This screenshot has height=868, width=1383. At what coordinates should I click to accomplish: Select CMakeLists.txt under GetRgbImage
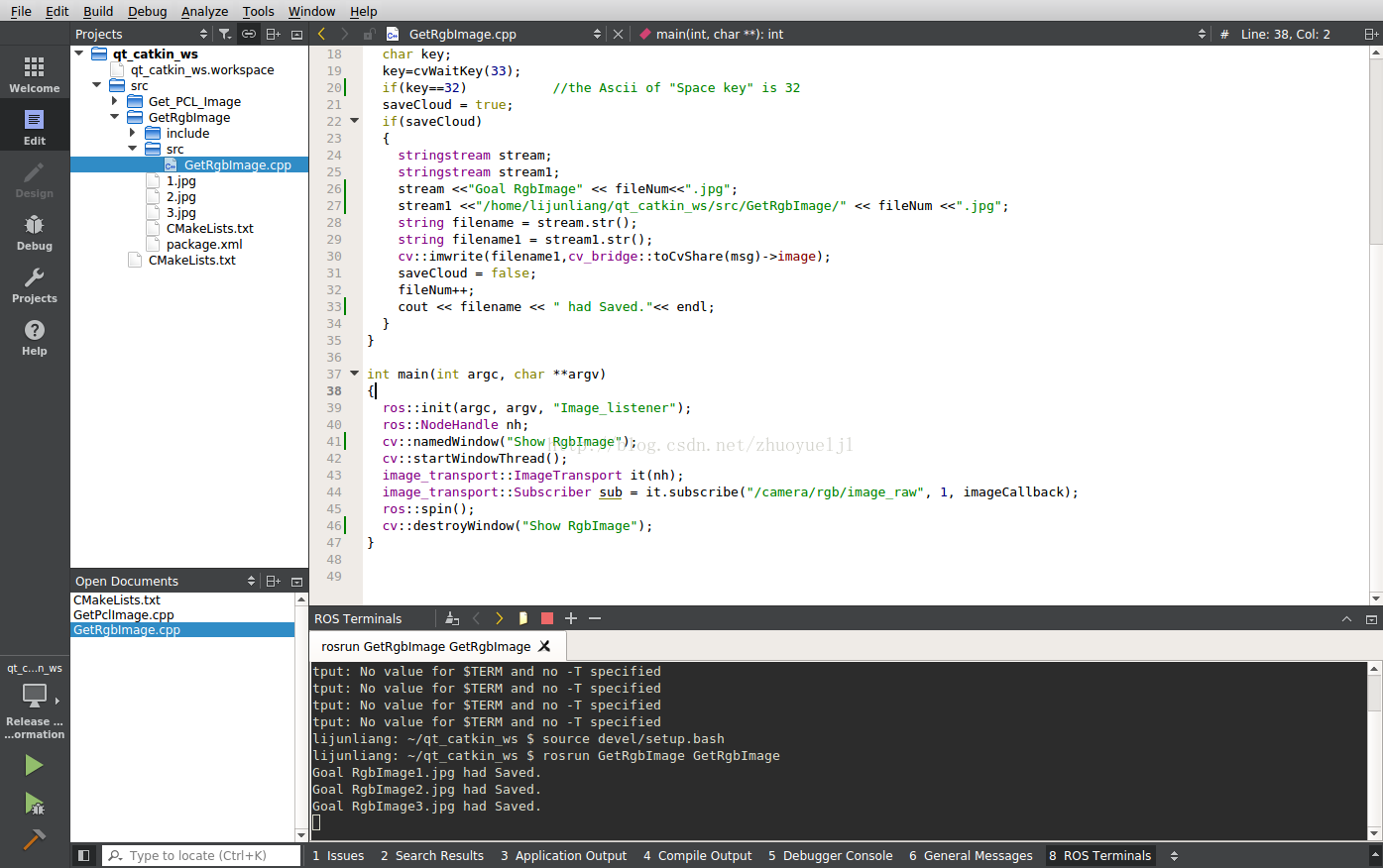(209, 228)
